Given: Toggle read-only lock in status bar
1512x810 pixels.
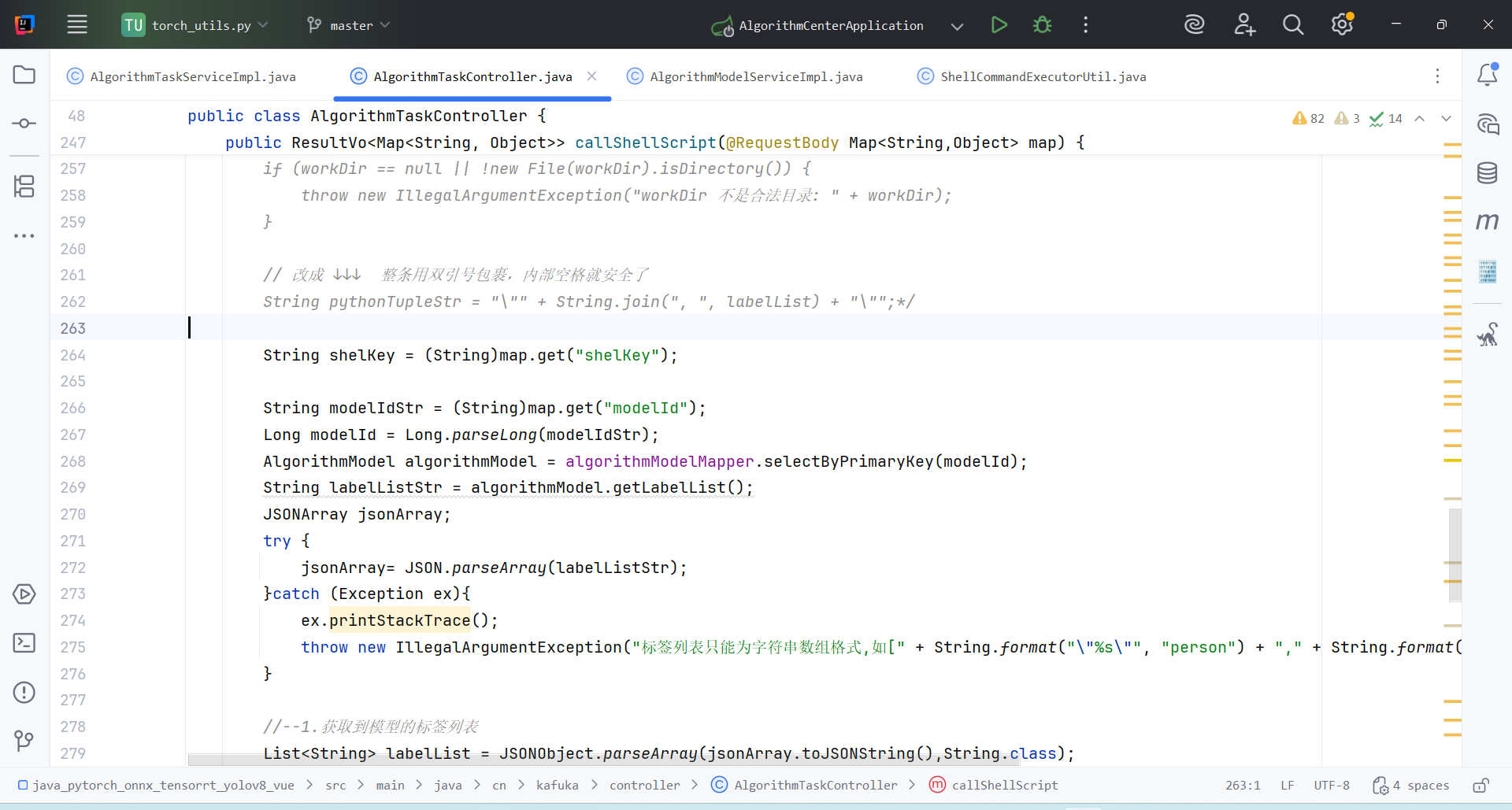Looking at the screenshot, I should [x=1481, y=785].
